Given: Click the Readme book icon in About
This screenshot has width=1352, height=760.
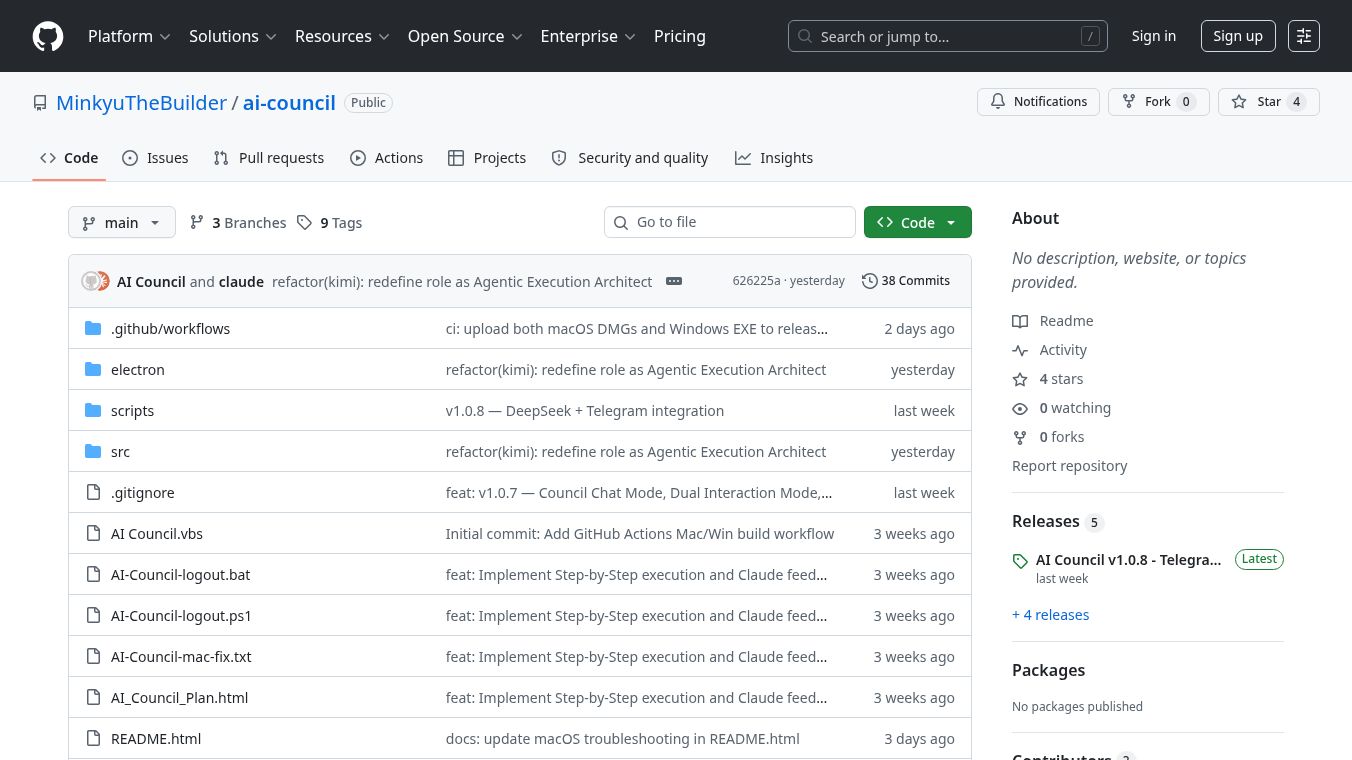Looking at the screenshot, I should tap(1020, 321).
